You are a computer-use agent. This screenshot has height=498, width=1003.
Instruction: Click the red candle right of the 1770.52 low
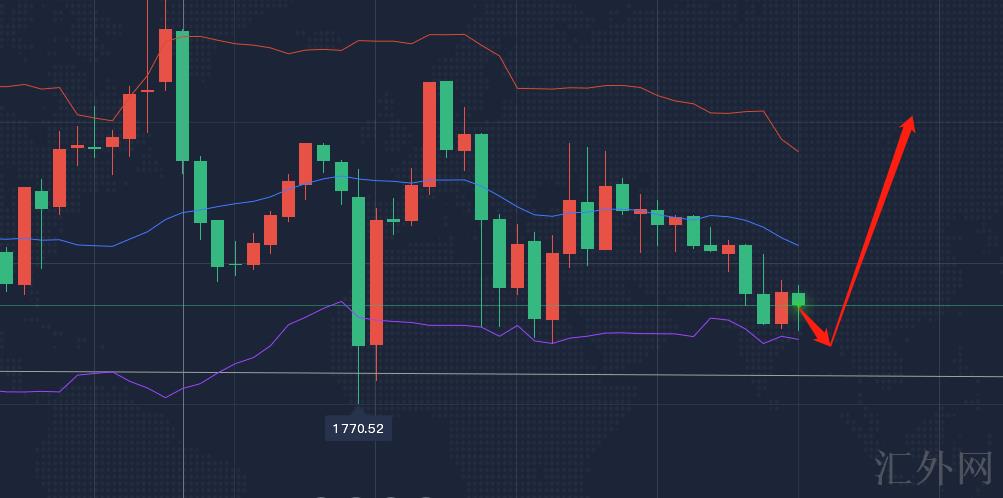pyautogui.click(x=376, y=282)
